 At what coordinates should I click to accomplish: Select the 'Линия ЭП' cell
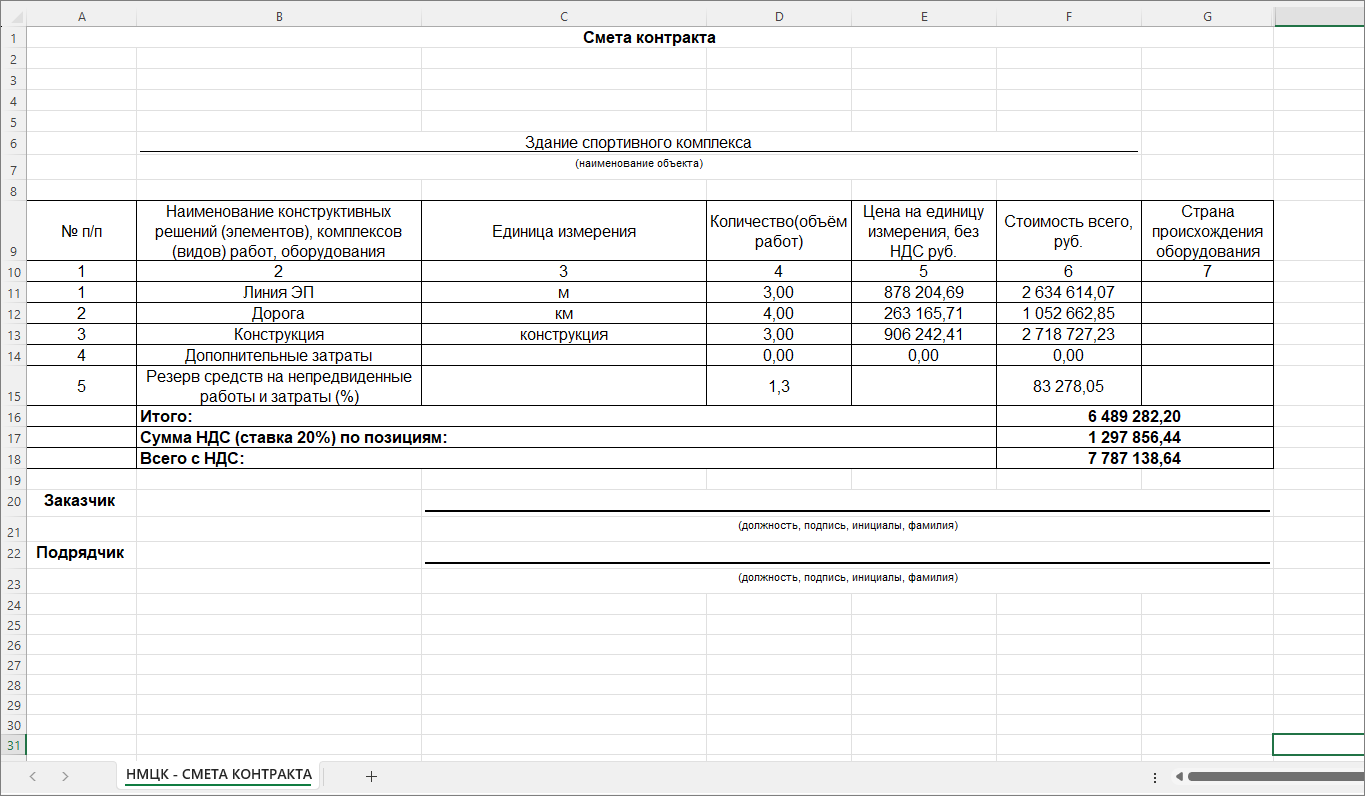278,292
